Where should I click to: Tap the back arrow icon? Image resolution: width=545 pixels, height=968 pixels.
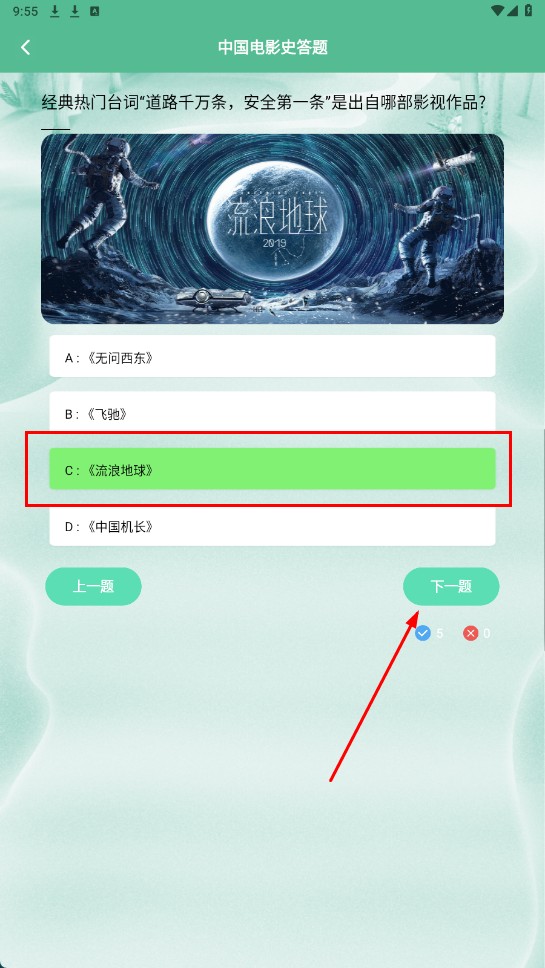pyautogui.click(x=25, y=48)
